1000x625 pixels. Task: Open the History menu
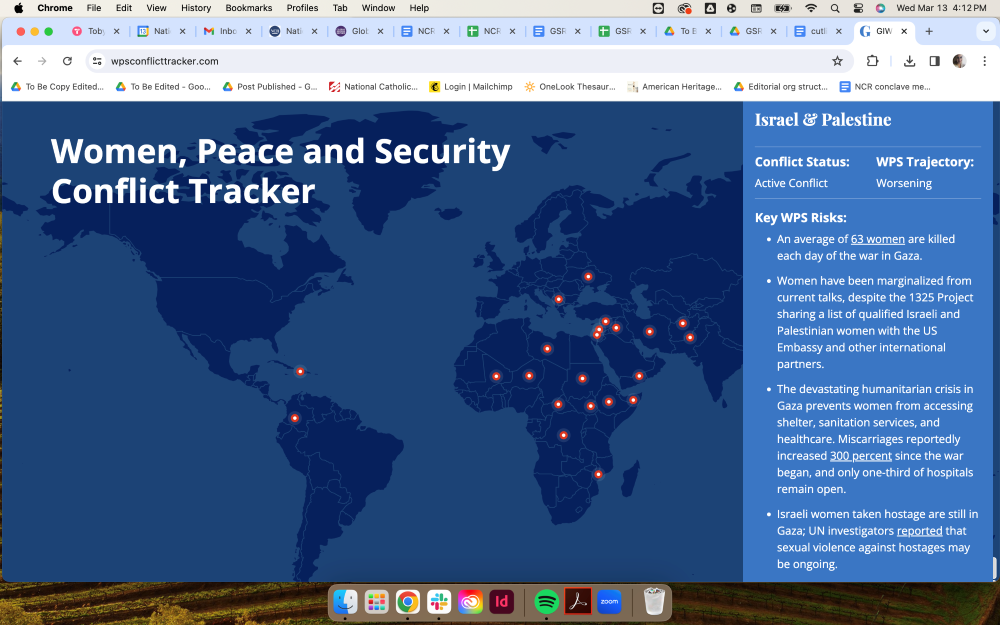(x=196, y=8)
